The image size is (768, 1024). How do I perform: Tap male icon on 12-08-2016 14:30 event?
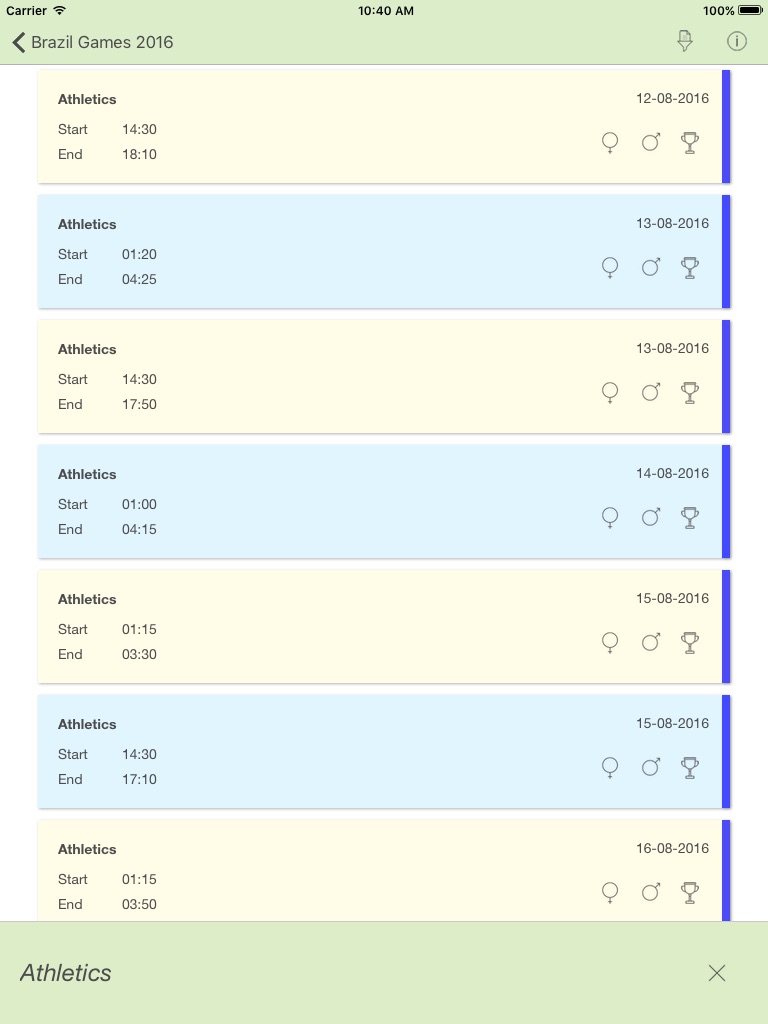[x=651, y=142]
